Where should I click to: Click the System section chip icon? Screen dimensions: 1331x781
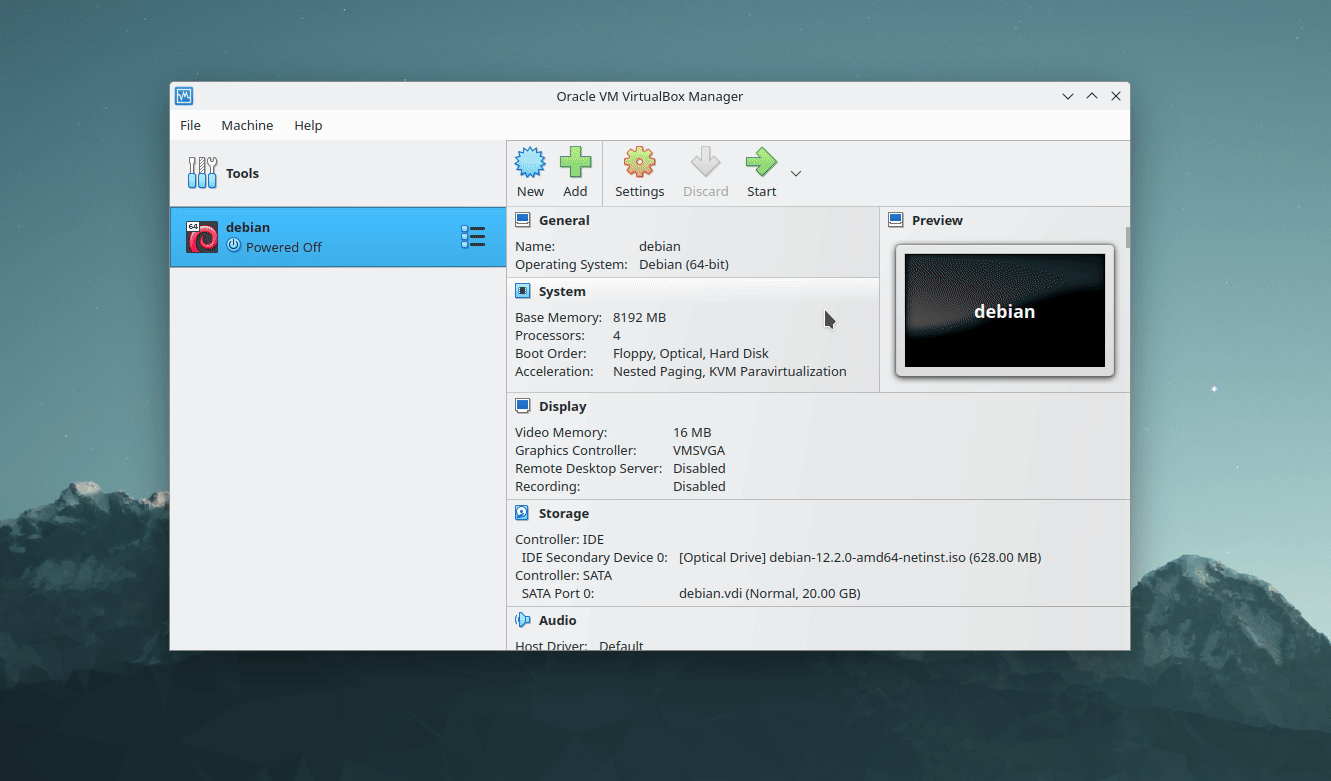(523, 291)
